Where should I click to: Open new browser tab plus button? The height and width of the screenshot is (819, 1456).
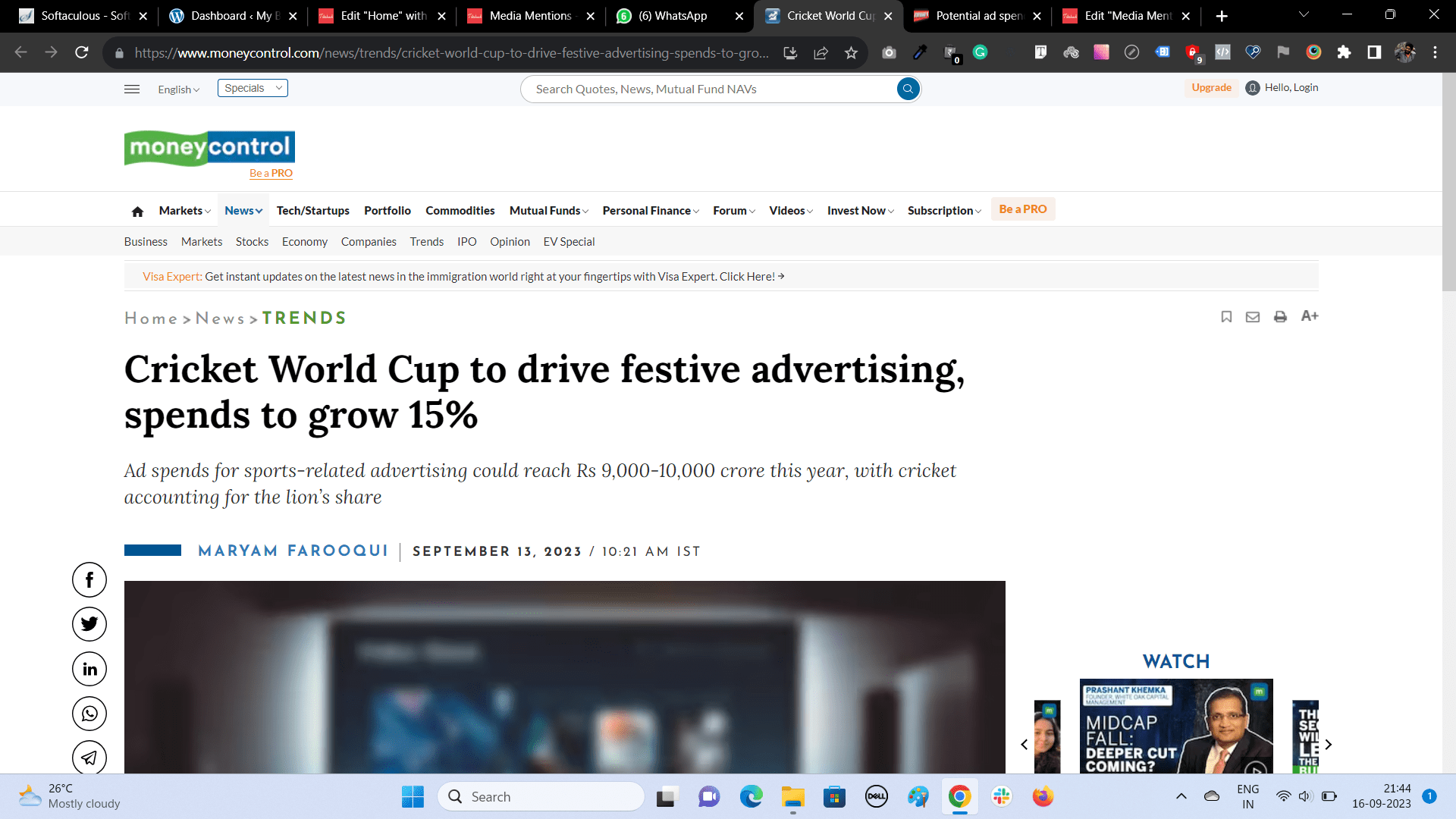tap(1222, 16)
